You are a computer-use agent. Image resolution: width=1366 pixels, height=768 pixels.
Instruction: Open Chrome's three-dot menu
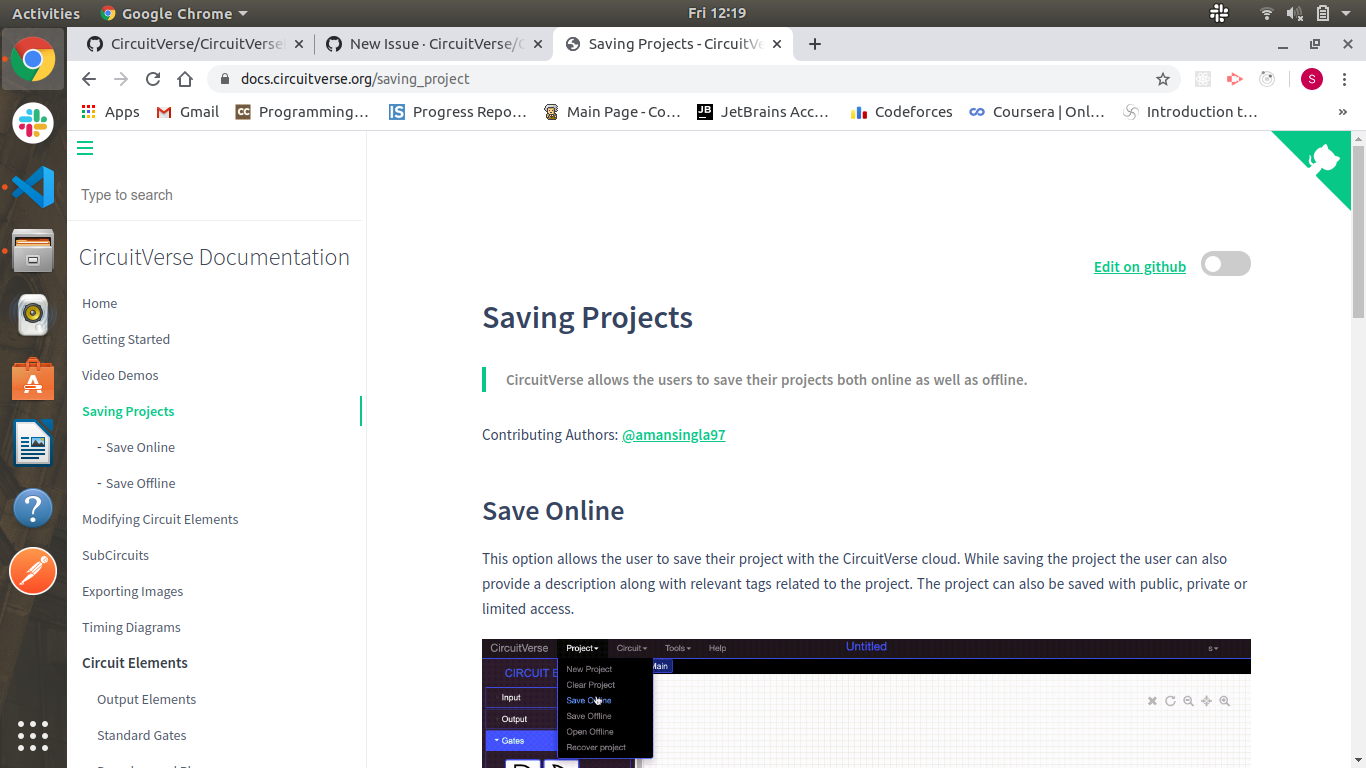(x=1343, y=78)
